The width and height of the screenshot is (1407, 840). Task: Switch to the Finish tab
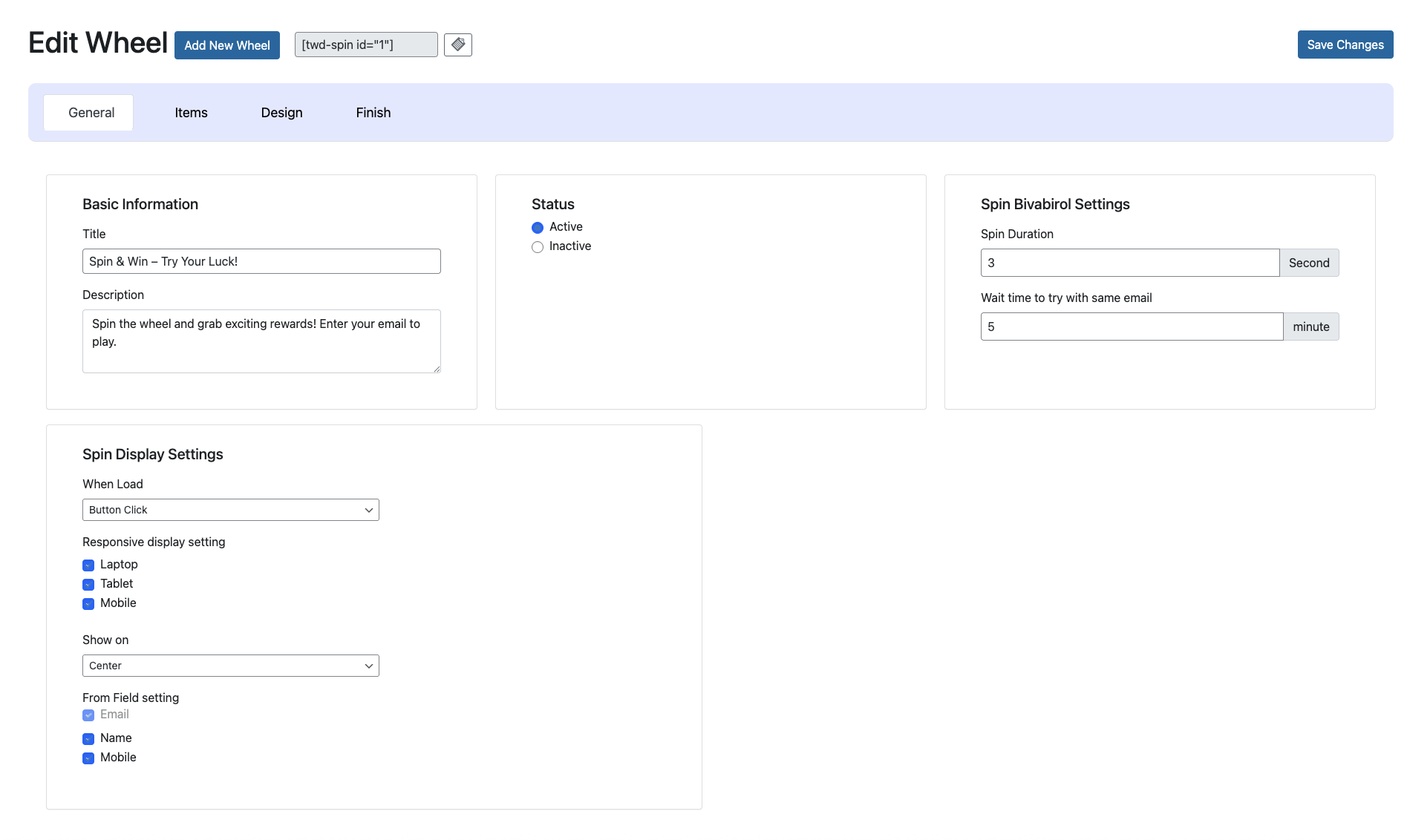pos(373,112)
